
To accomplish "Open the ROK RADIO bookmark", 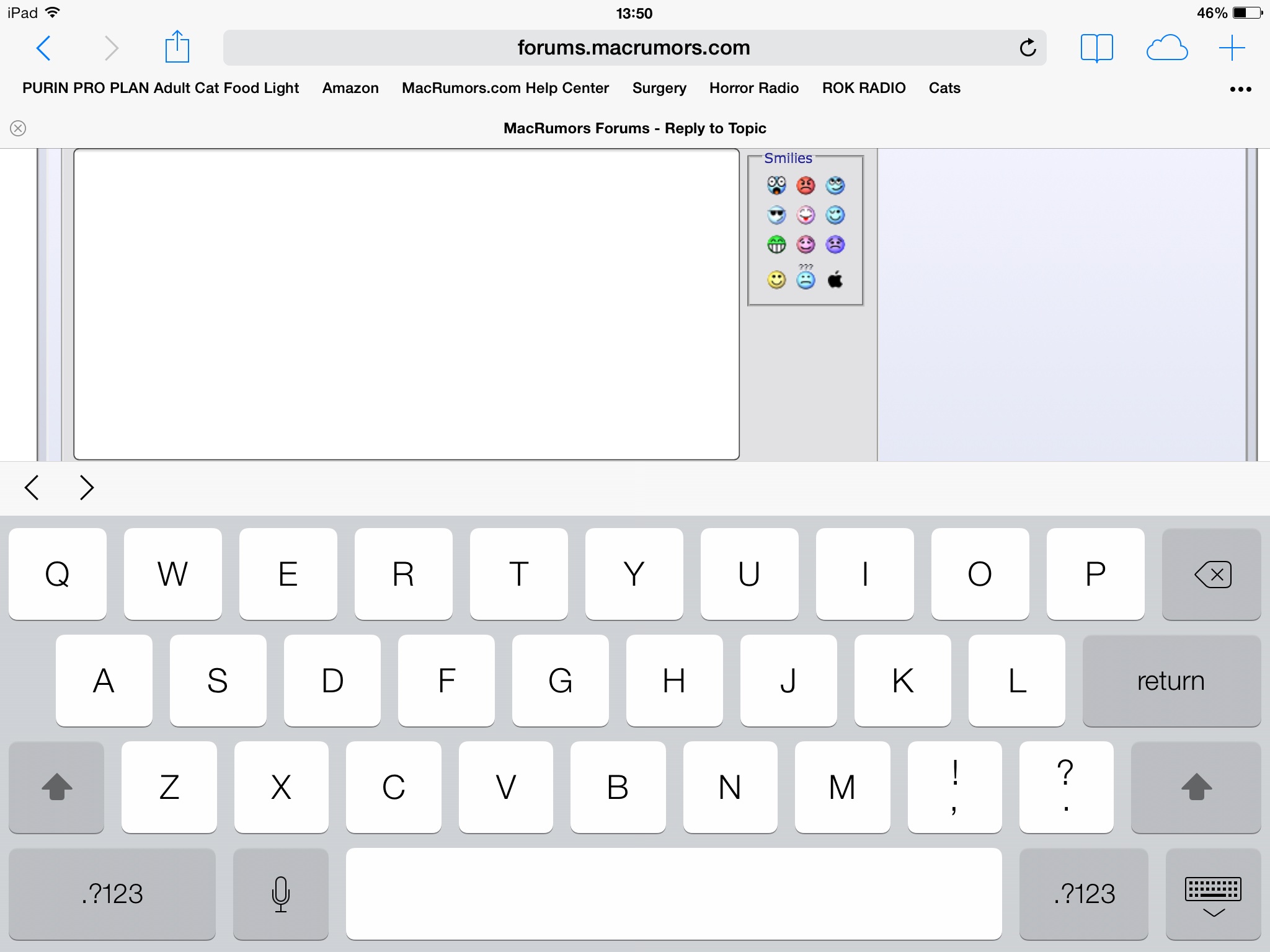I will coord(864,88).
